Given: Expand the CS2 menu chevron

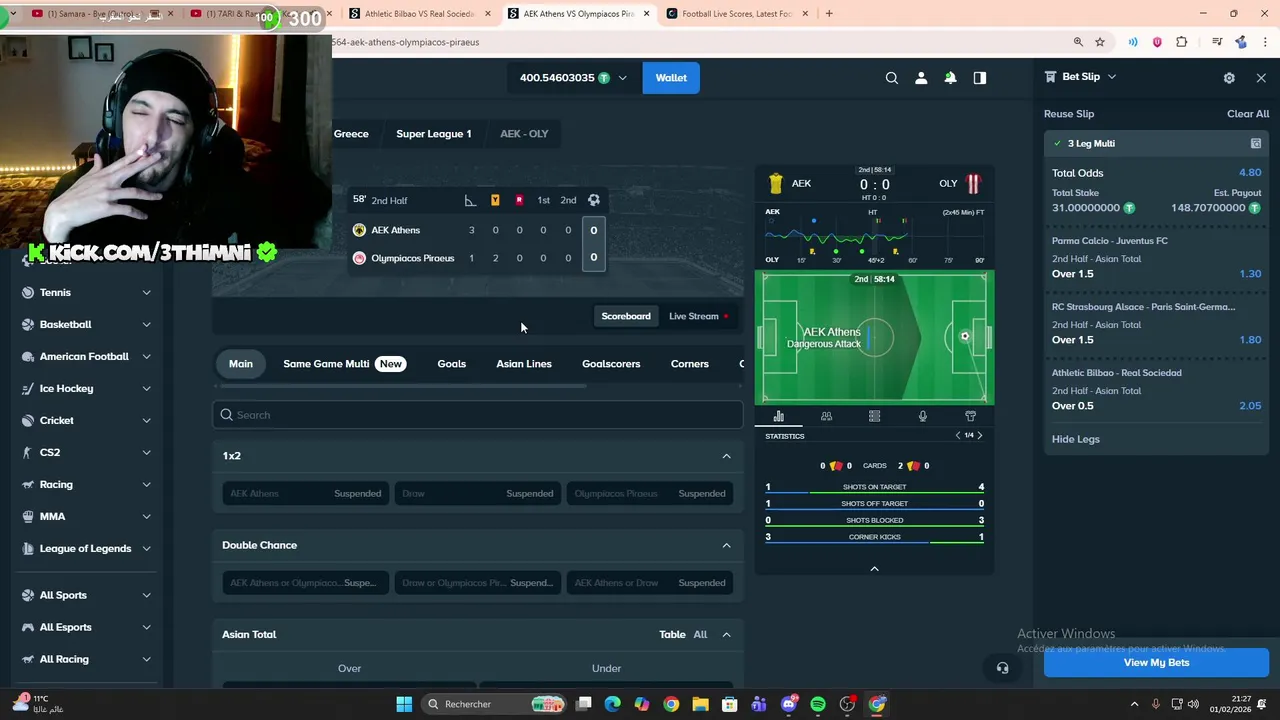Looking at the screenshot, I should click(146, 452).
